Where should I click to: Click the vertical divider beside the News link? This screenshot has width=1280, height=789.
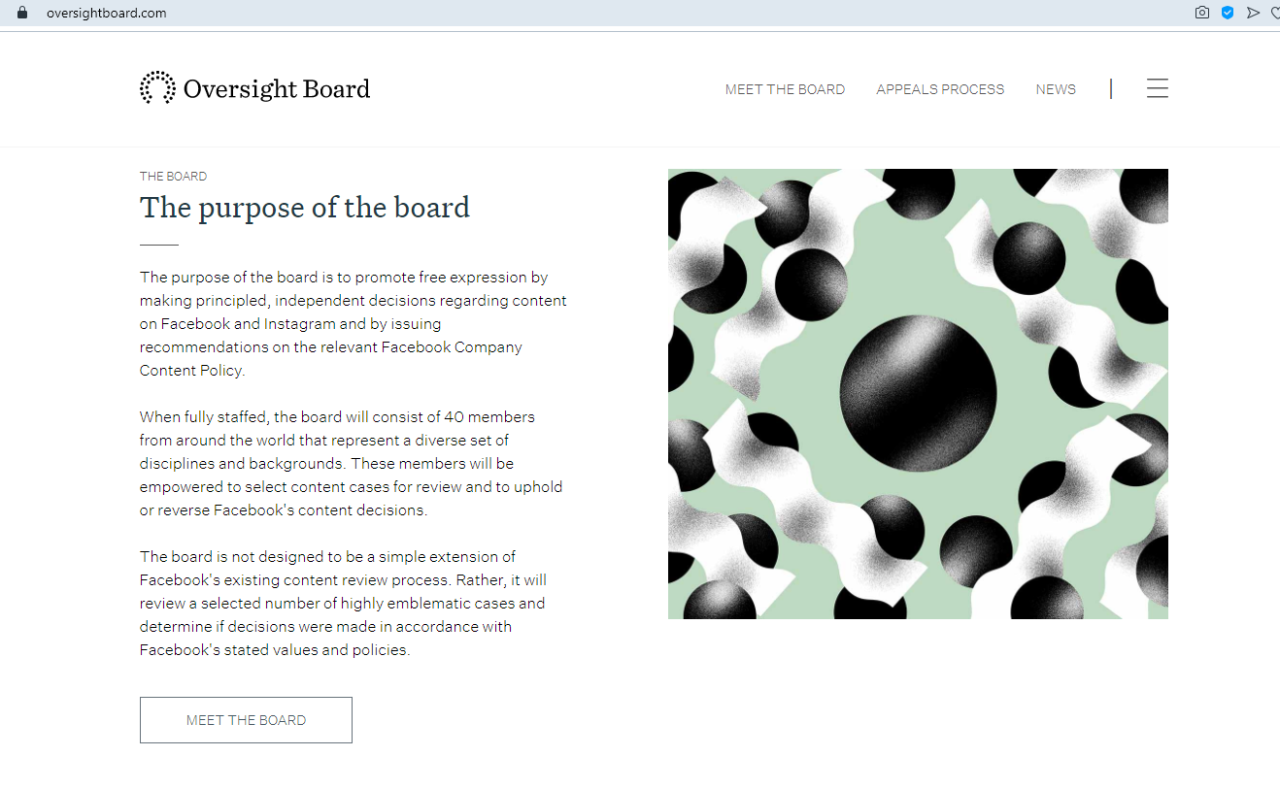coord(1110,89)
